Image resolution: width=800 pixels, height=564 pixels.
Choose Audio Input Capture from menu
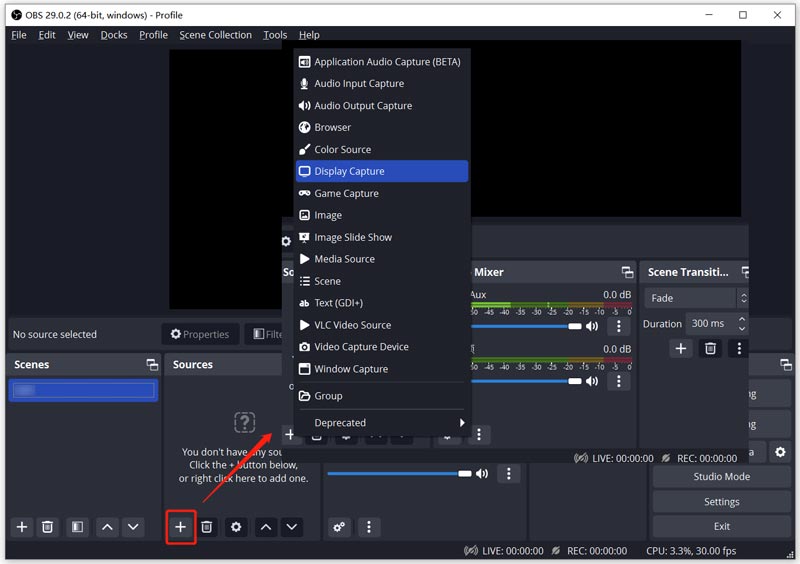coord(382,84)
